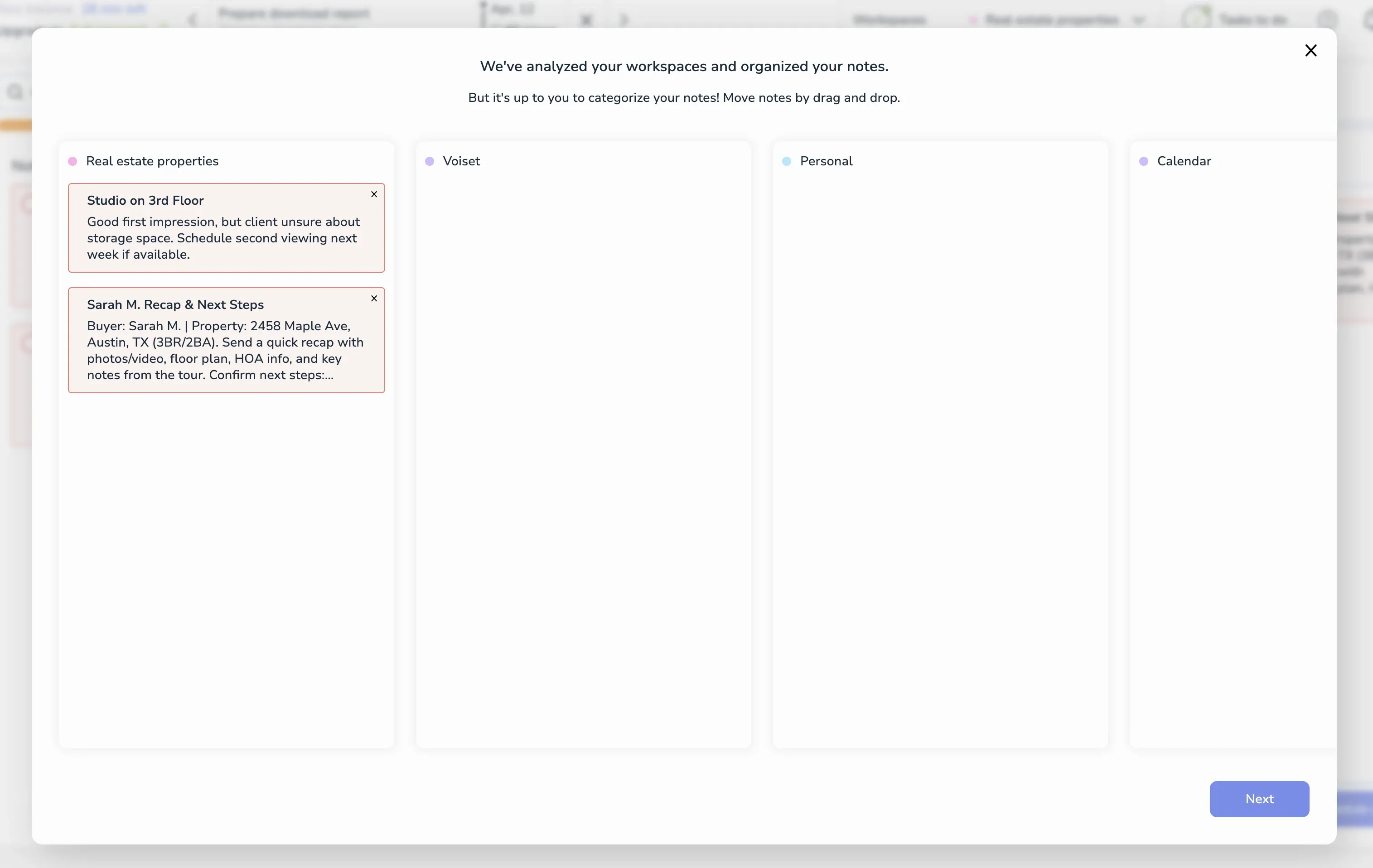Image resolution: width=1373 pixels, height=868 pixels.
Task: Click the orange progress bar on the left edge
Action: coord(16,125)
